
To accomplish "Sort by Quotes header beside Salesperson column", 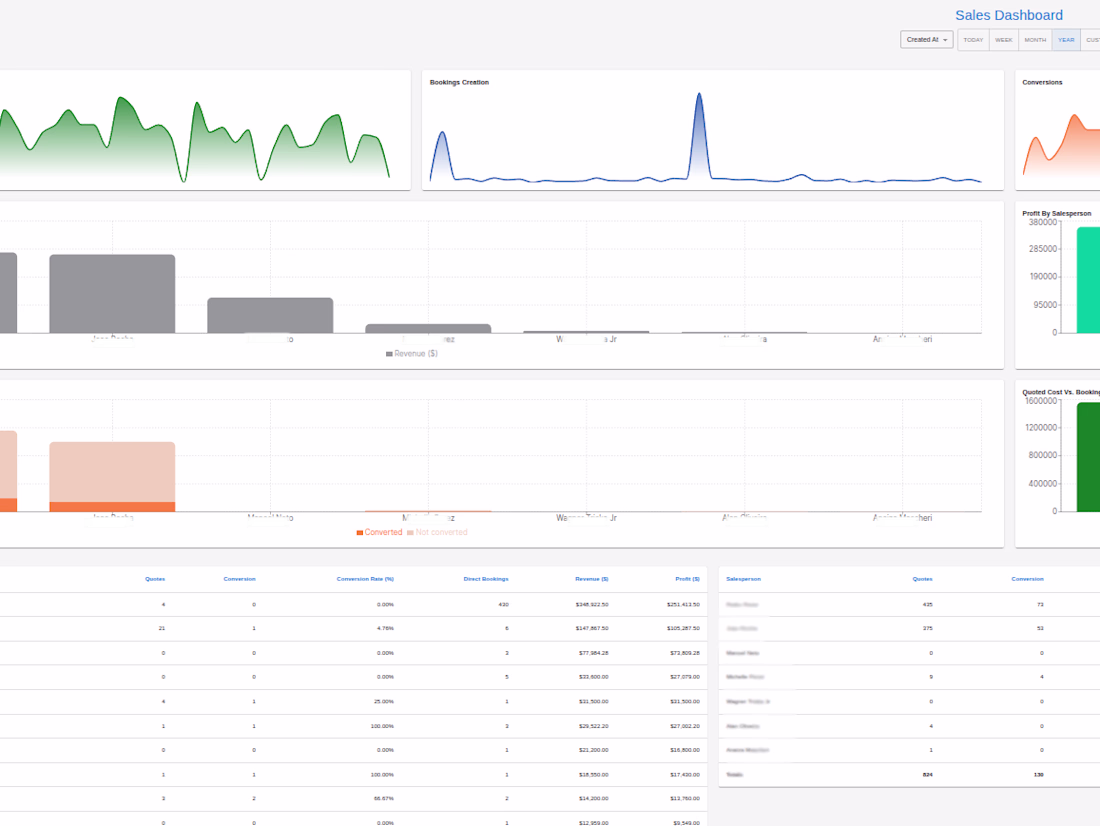I will 923,579.
